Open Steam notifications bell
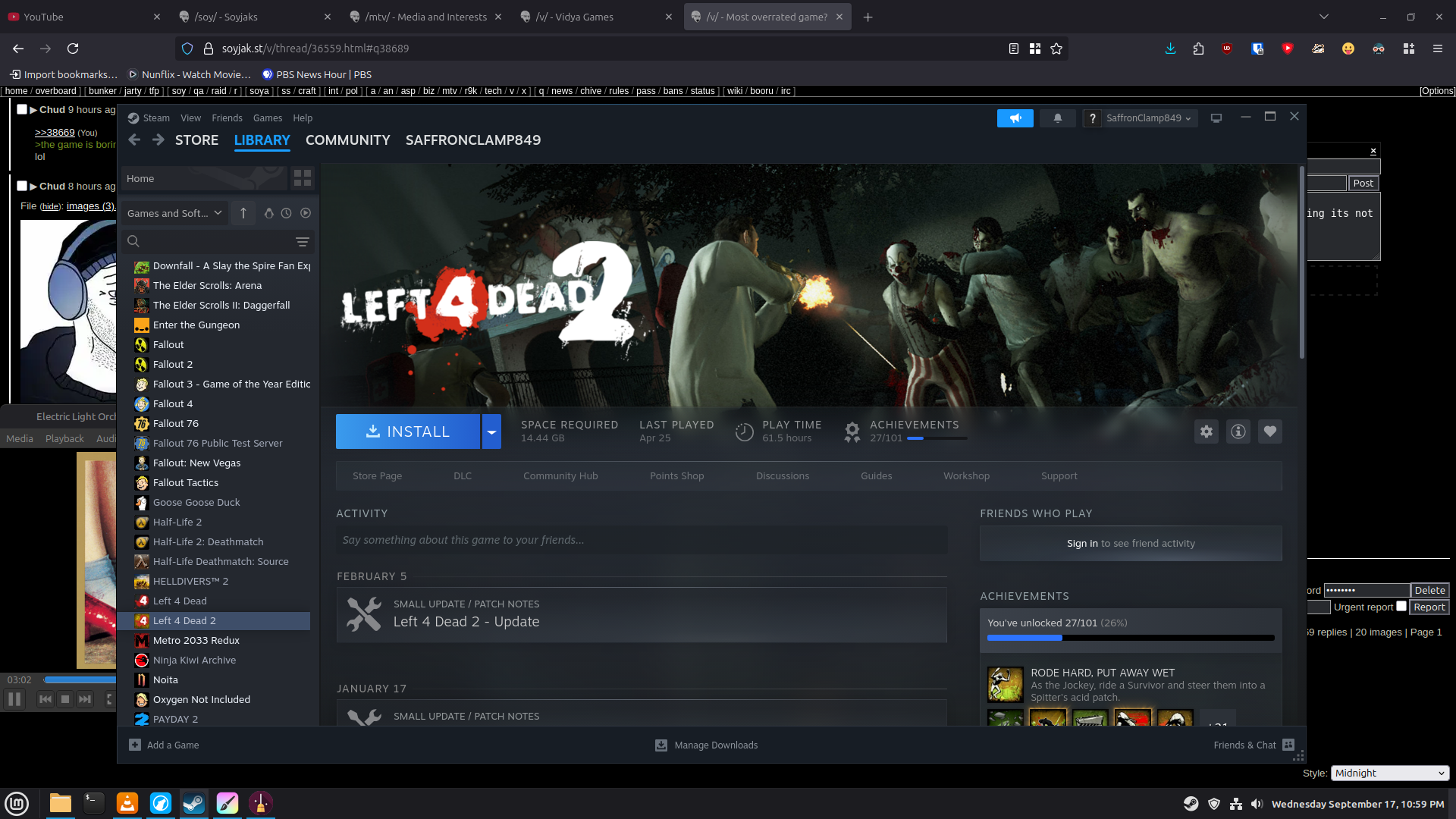 tap(1057, 118)
